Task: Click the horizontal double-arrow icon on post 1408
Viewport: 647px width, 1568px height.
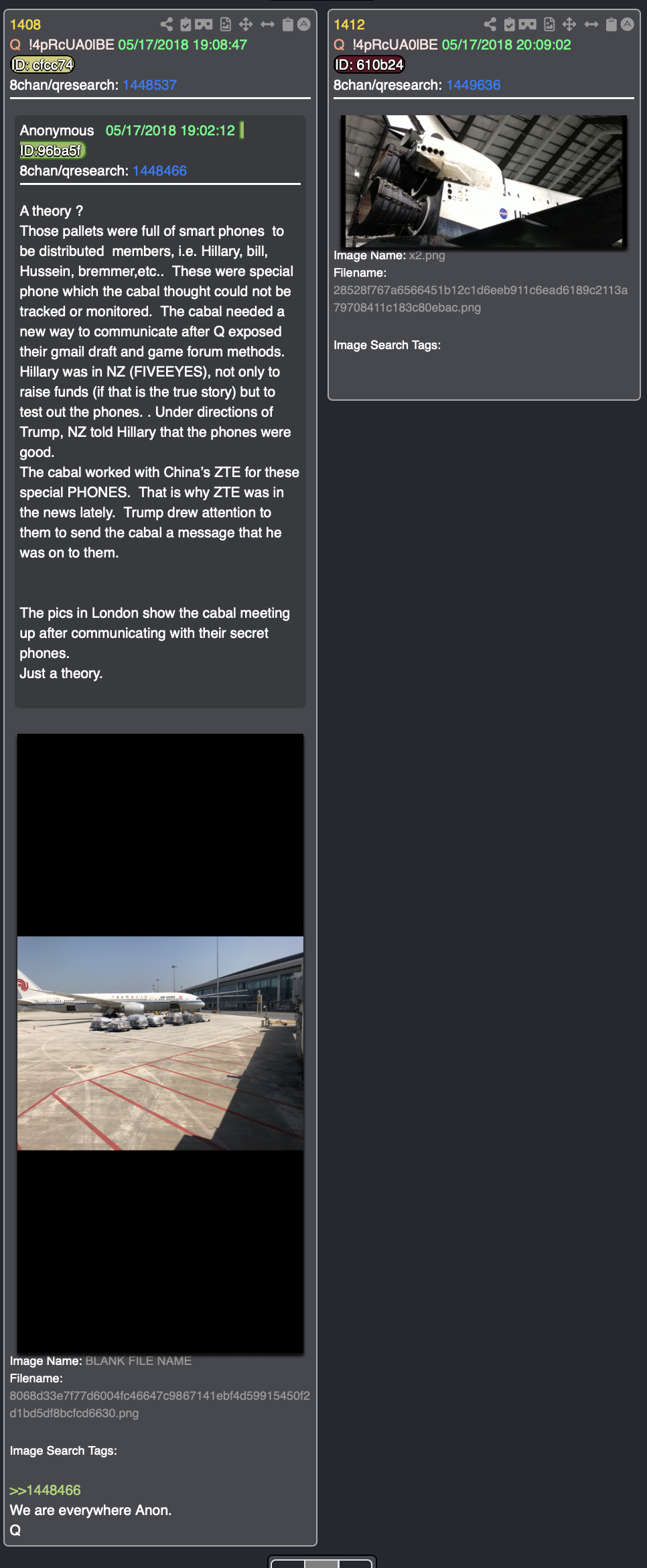Action: [267, 25]
